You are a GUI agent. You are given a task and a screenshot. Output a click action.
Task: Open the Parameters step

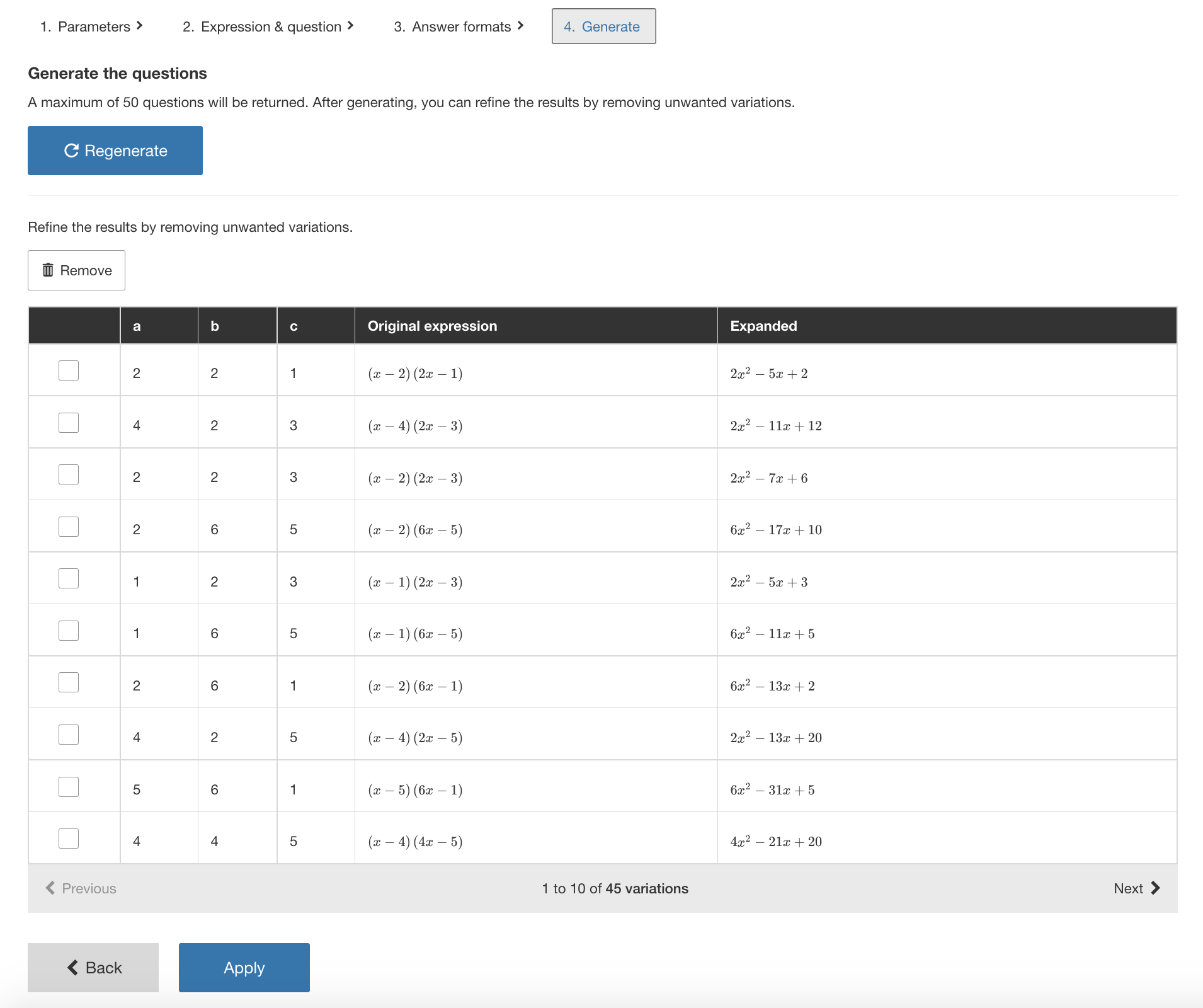[x=93, y=26]
